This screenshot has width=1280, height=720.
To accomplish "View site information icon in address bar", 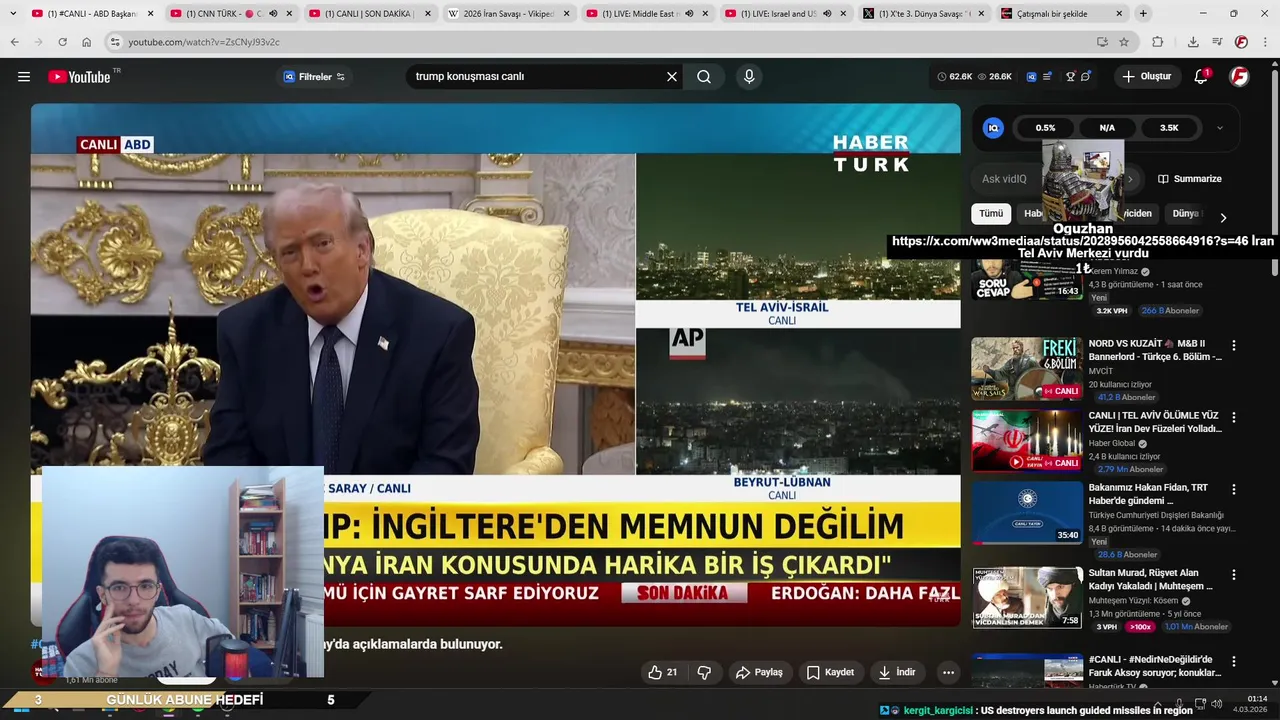I will pyautogui.click(x=115, y=42).
